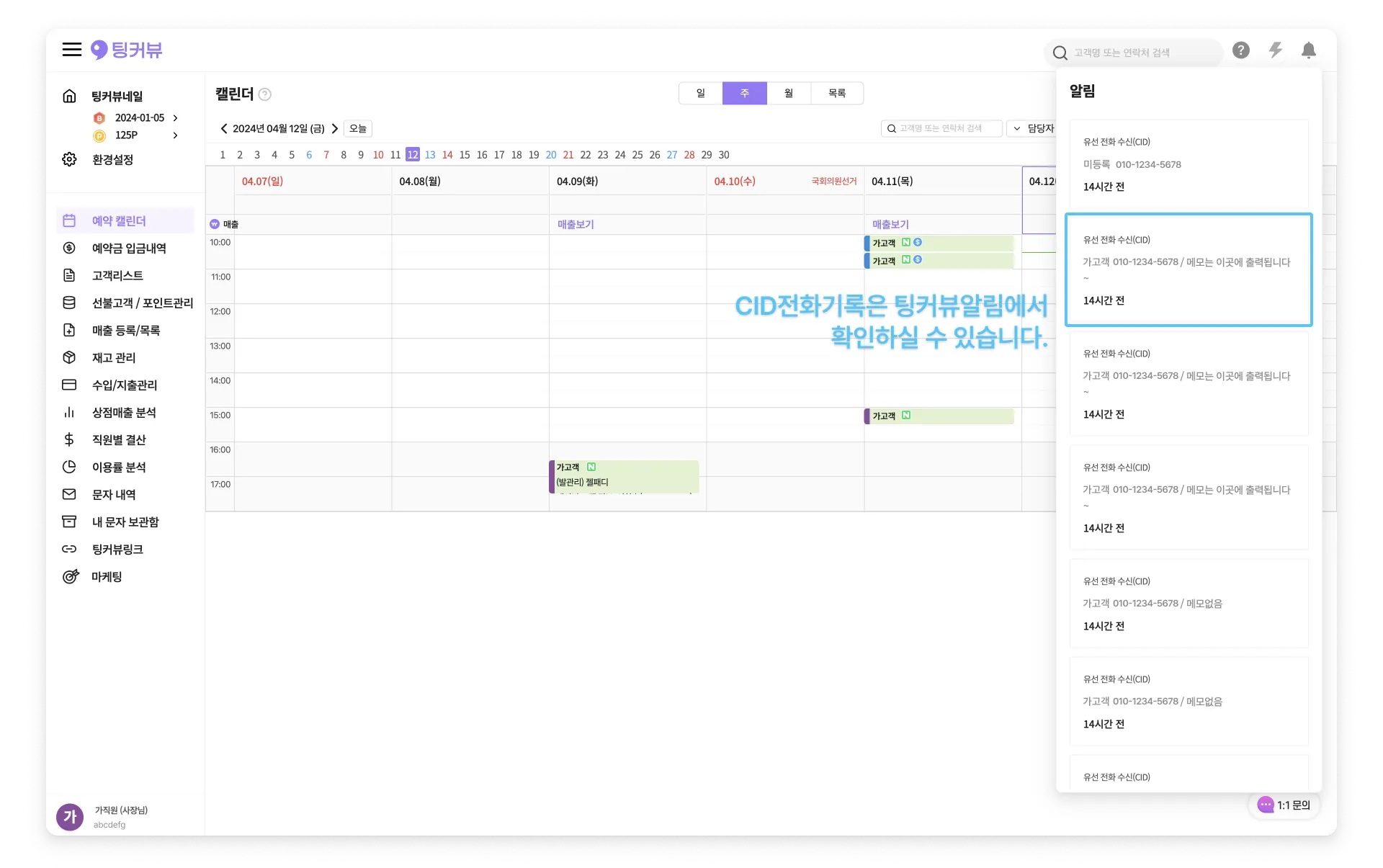Go to next week arrow

(335, 128)
